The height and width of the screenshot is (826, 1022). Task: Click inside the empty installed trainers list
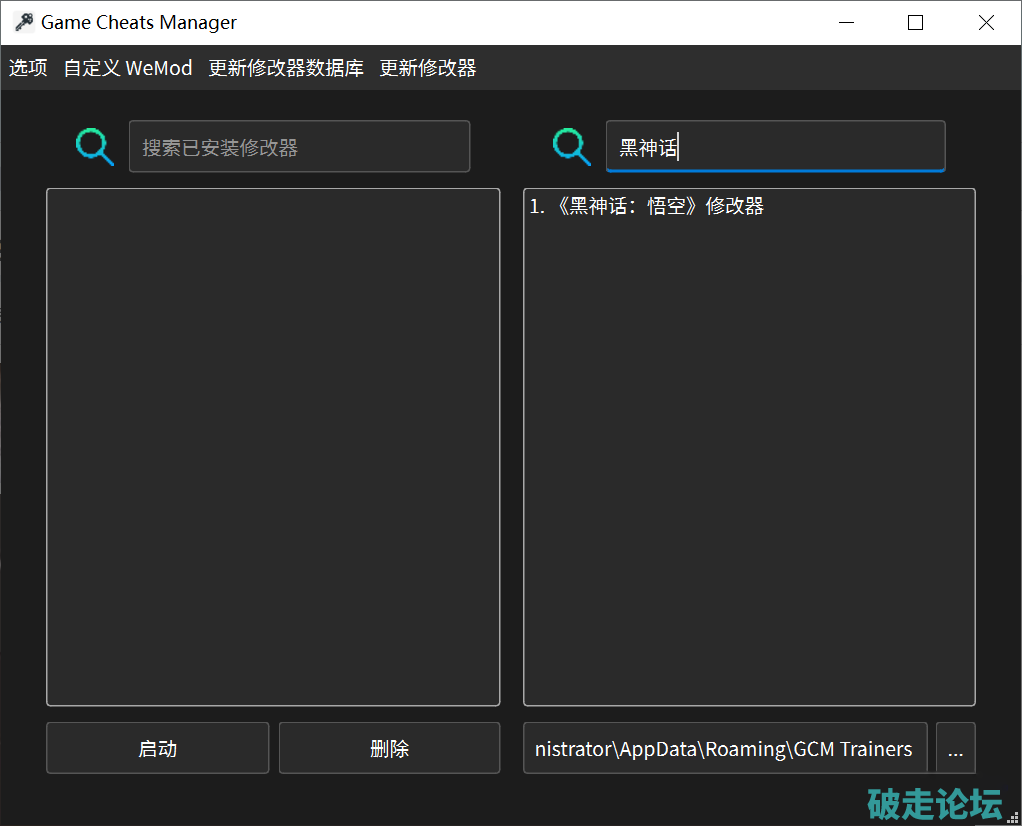click(x=273, y=446)
